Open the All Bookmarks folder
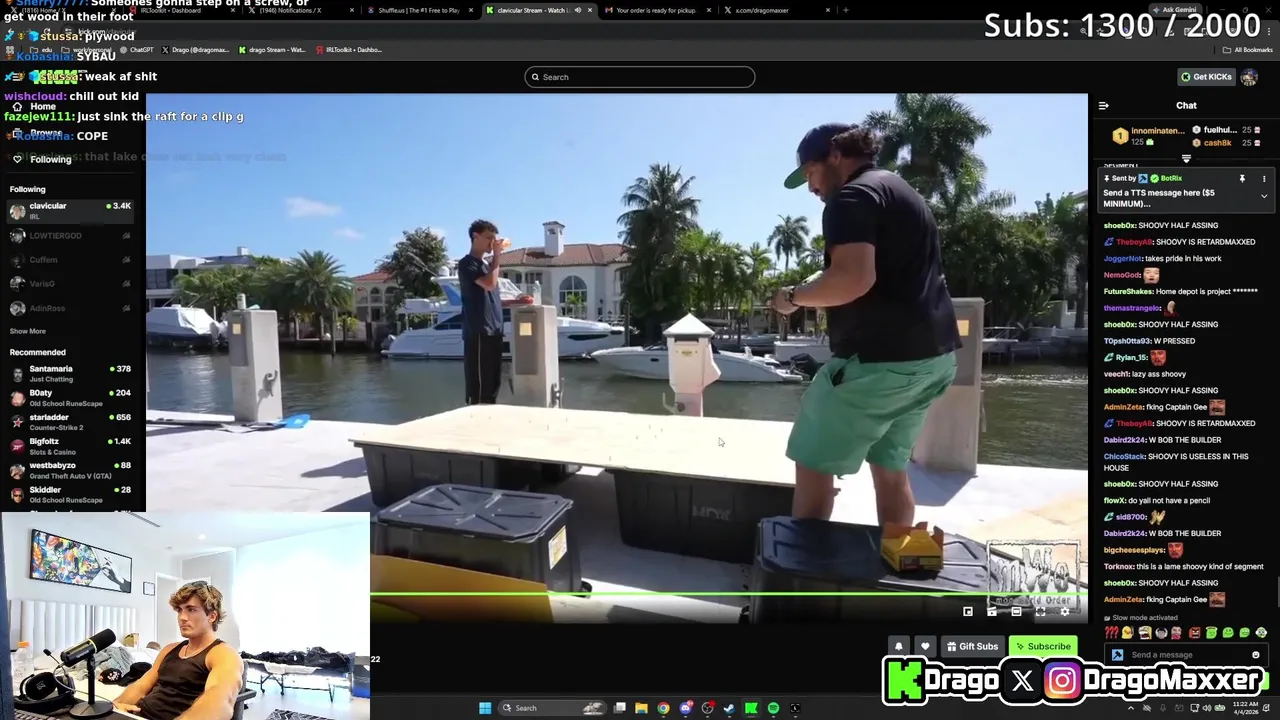Screen dimensions: 1280x720 click(1248, 49)
